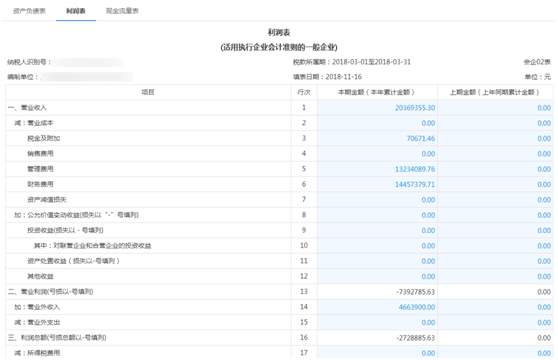Click the 项目 column header
Viewport: 558px width, 360px height.
[148, 92]
